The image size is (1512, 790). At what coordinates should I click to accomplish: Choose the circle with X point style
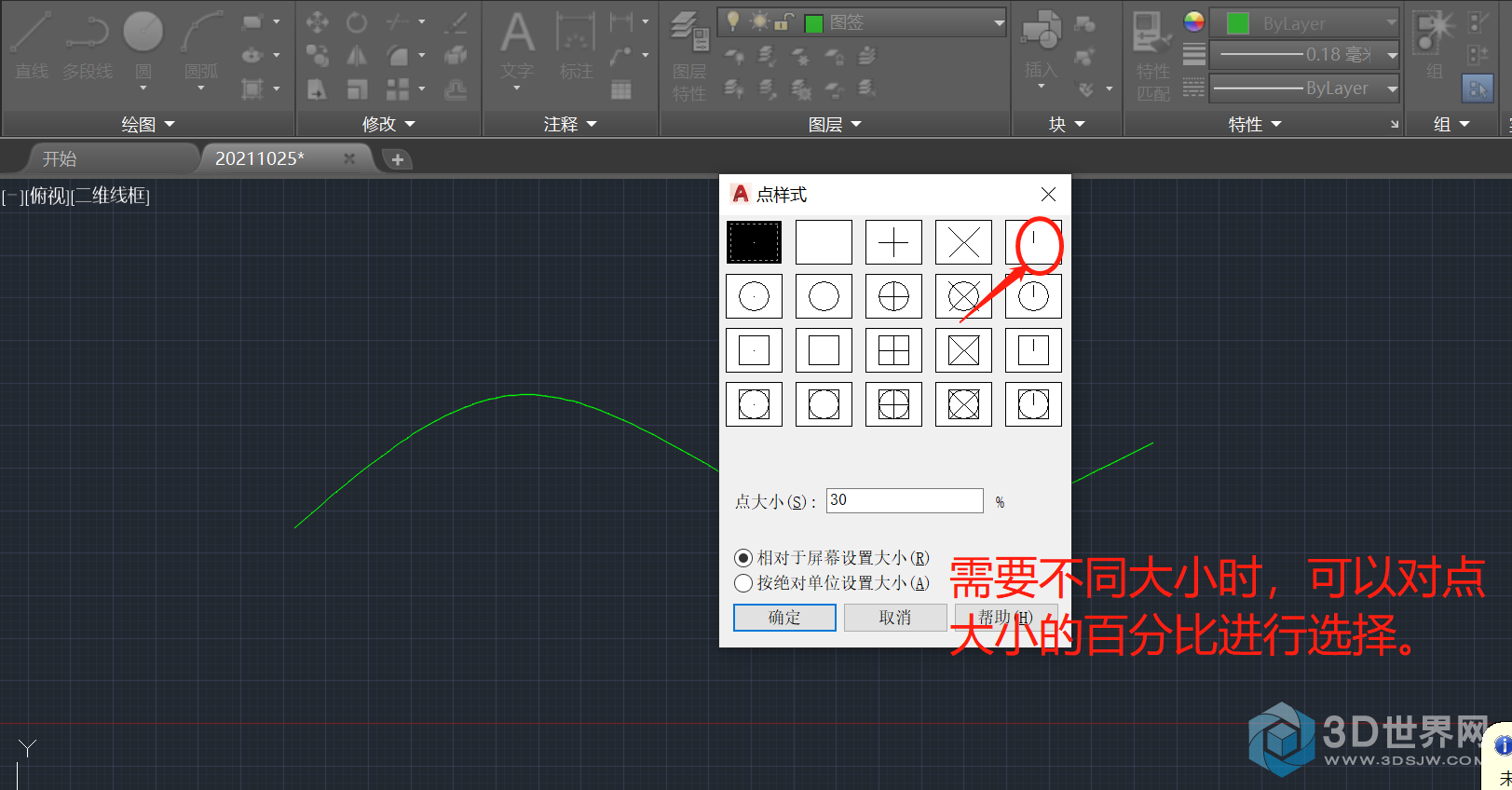coord(963,296)
